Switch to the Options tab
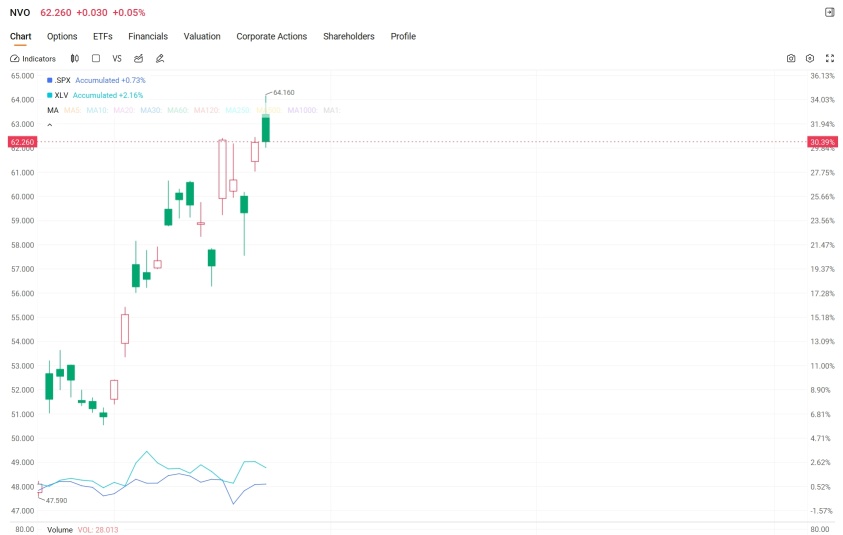This screenshot has width=843, height=535. pos(62,36)
